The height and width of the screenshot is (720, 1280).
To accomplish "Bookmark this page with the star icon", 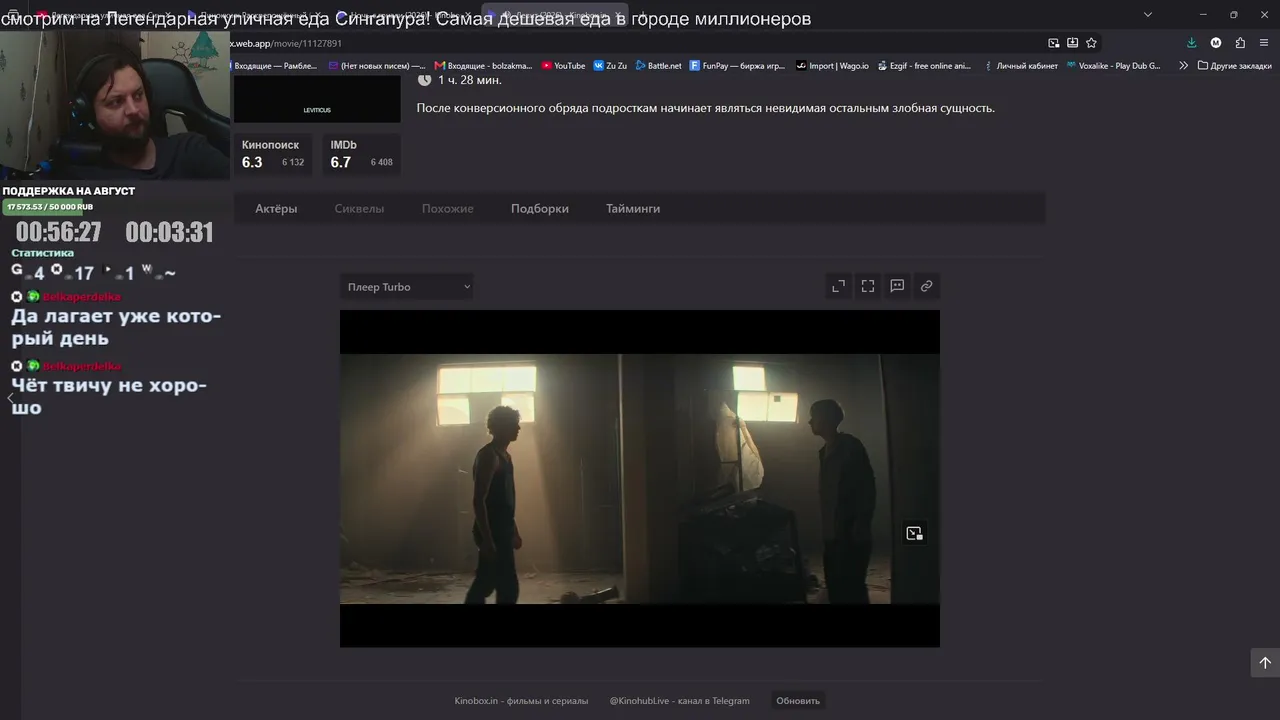I will pyautogui.click(x=1091, y=43).
